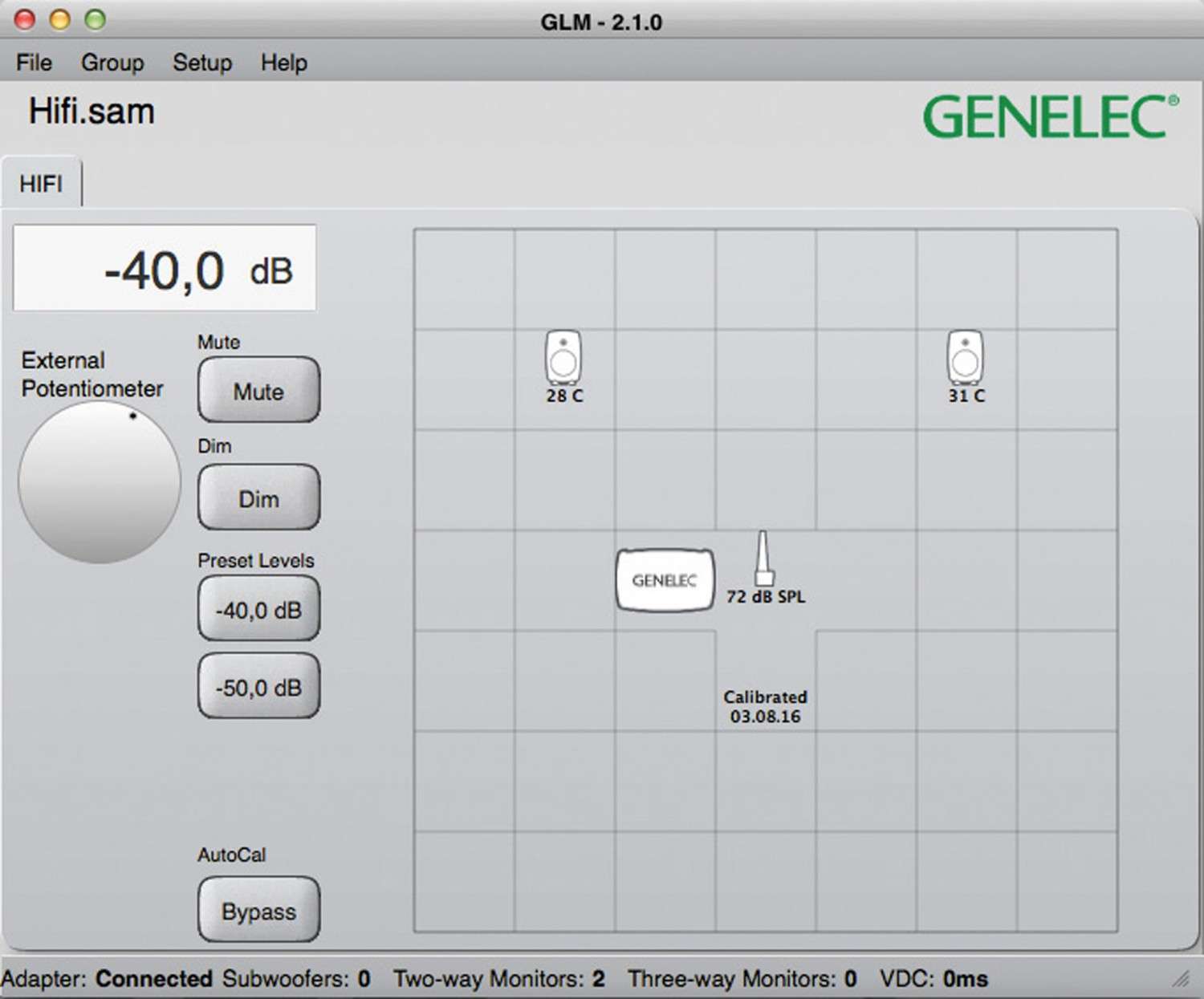Minimize the GLM window with yellow button
1204x999 pixels.
click(x=60, y=19)
